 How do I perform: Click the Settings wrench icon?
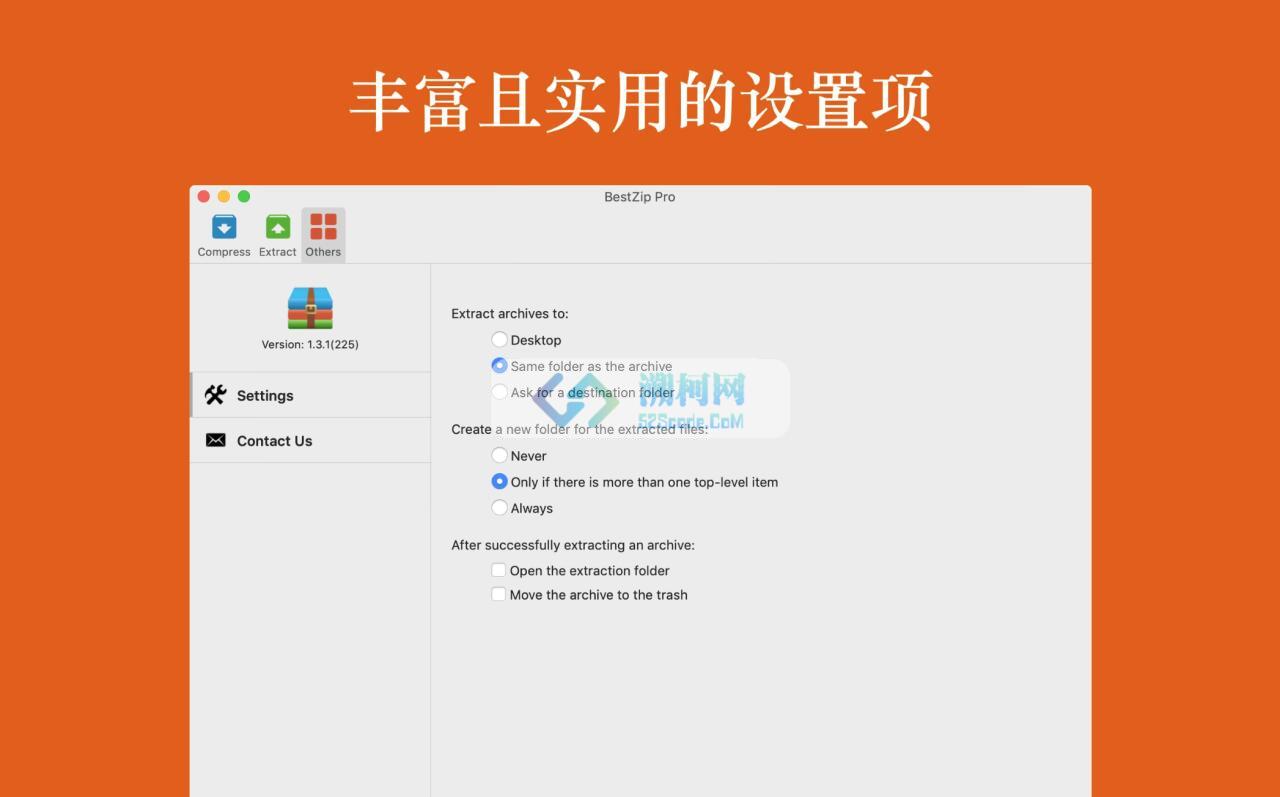tap(215, 395)
